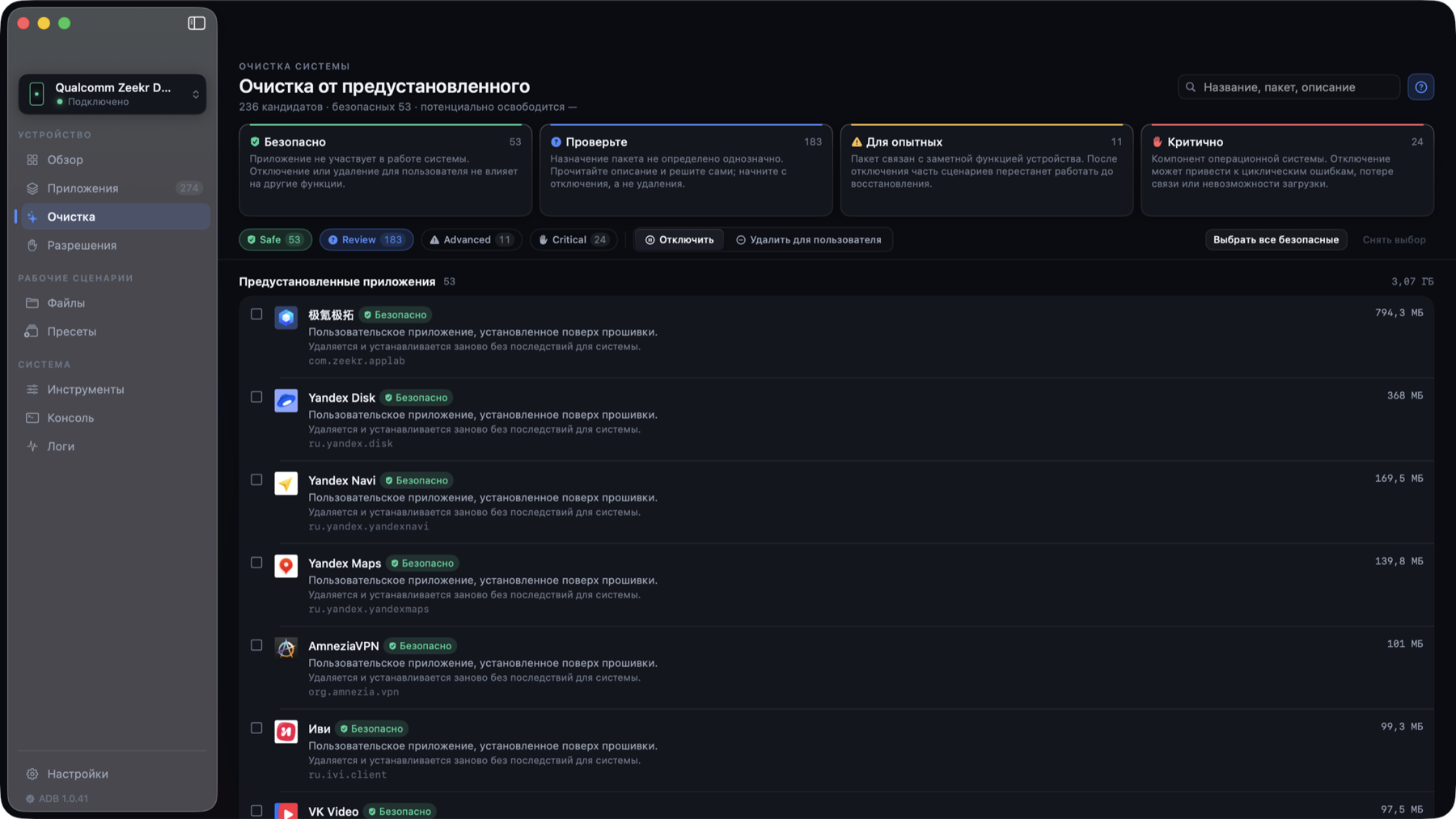Click the Инструменты sliders icon
This screenshot has width=1456, height=819.
[x=32, y=390]
